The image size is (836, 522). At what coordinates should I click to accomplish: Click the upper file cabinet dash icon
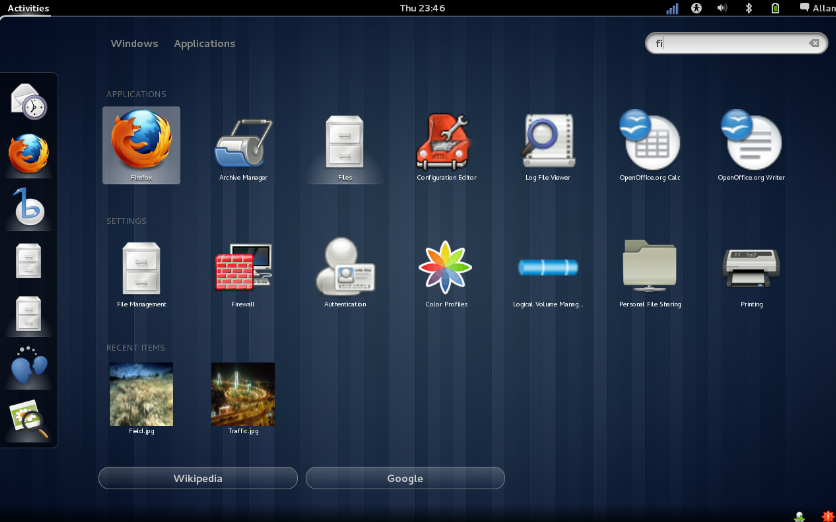29,260
